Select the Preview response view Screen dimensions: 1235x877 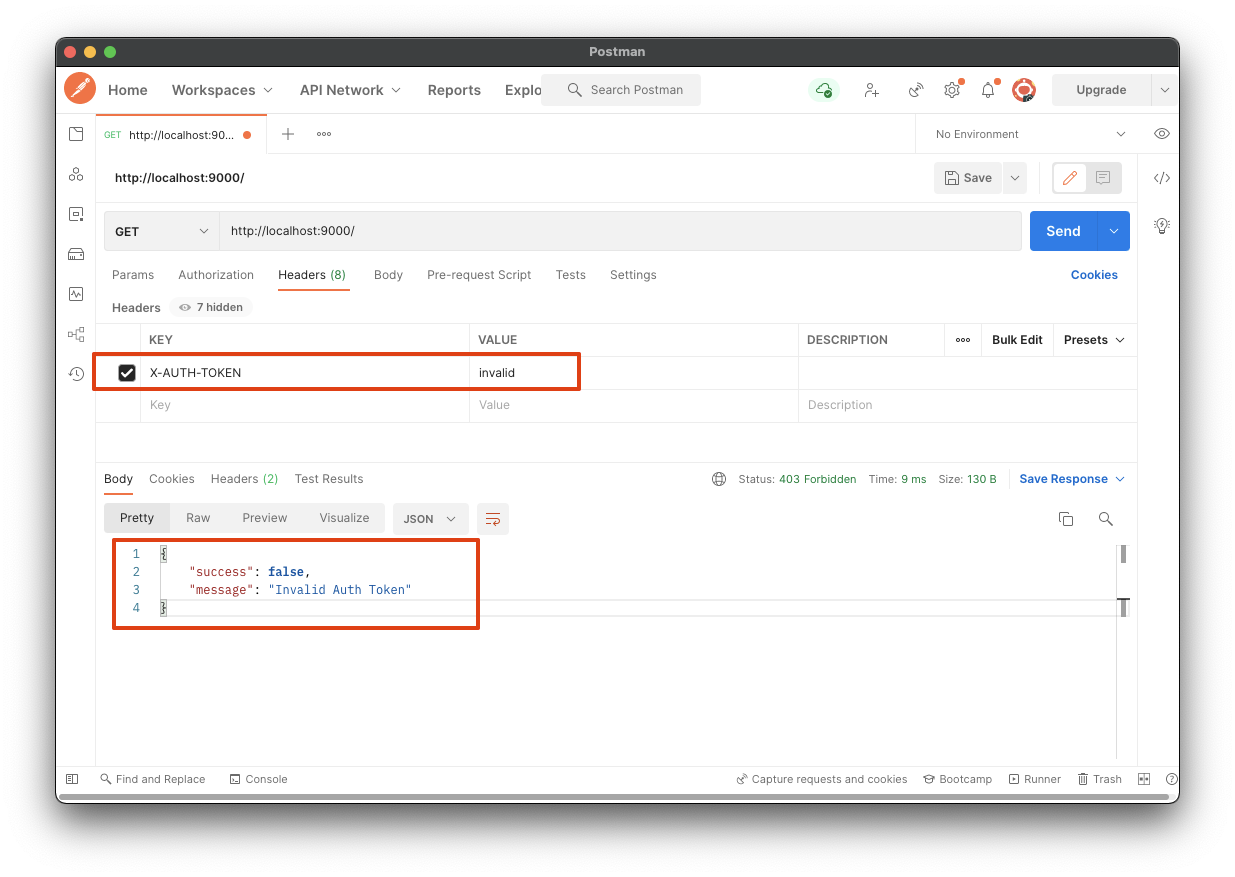(265, 518)
